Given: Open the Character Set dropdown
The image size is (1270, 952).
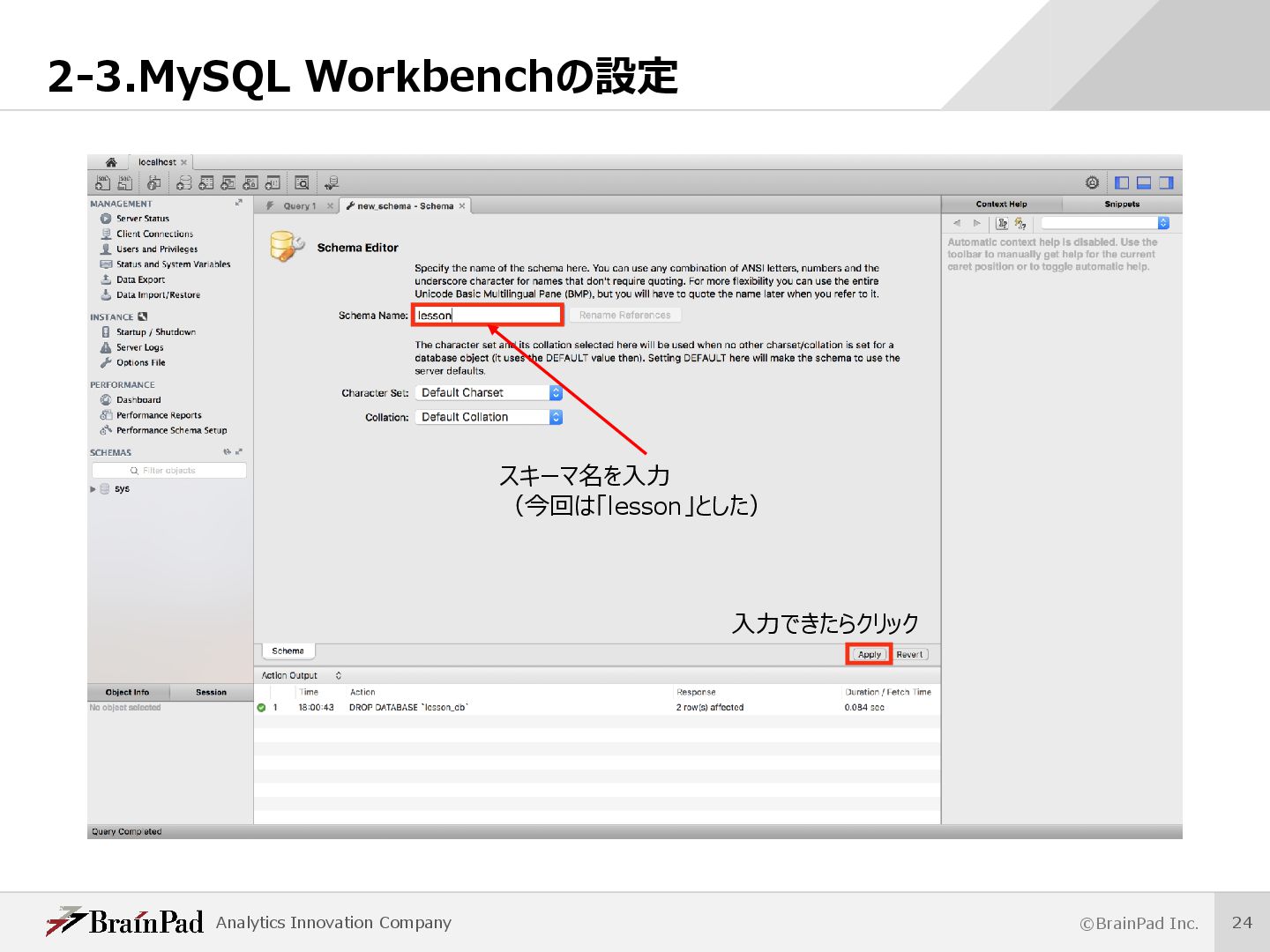Looking at the screenshot, I should click(489, 393).
